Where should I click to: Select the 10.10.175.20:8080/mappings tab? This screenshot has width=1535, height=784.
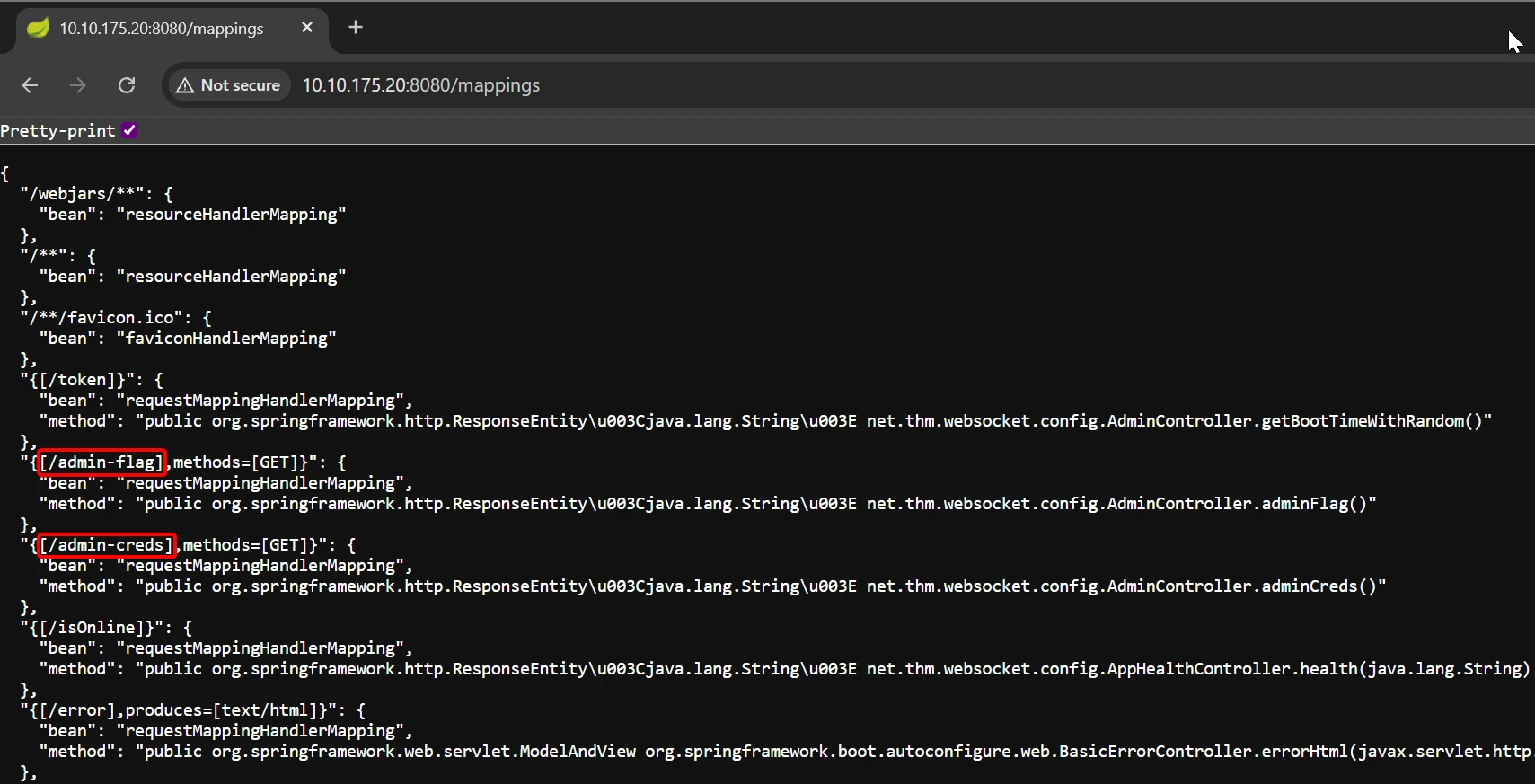162,29
